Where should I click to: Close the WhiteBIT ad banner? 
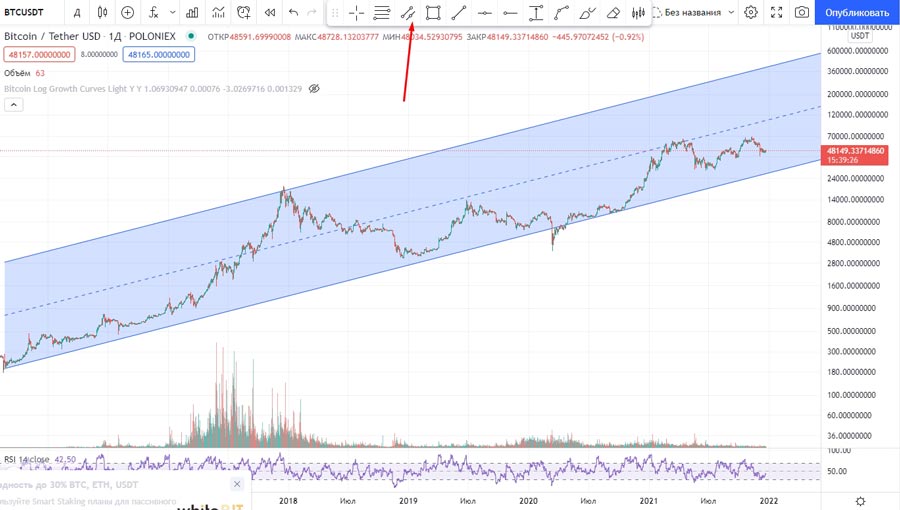[237, 484]
